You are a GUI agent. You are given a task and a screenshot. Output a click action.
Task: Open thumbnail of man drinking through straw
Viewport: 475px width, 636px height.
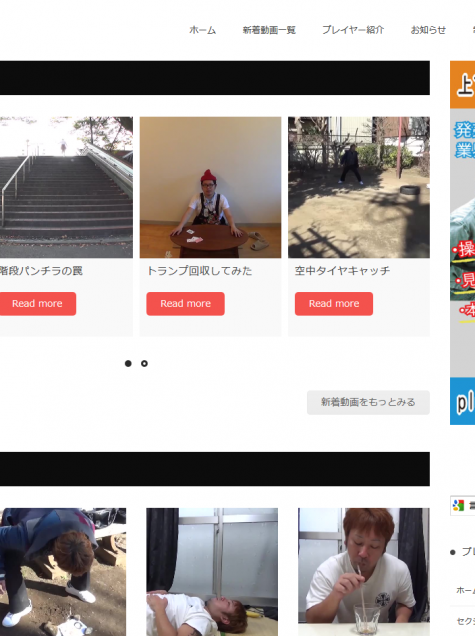coord(364,572)
